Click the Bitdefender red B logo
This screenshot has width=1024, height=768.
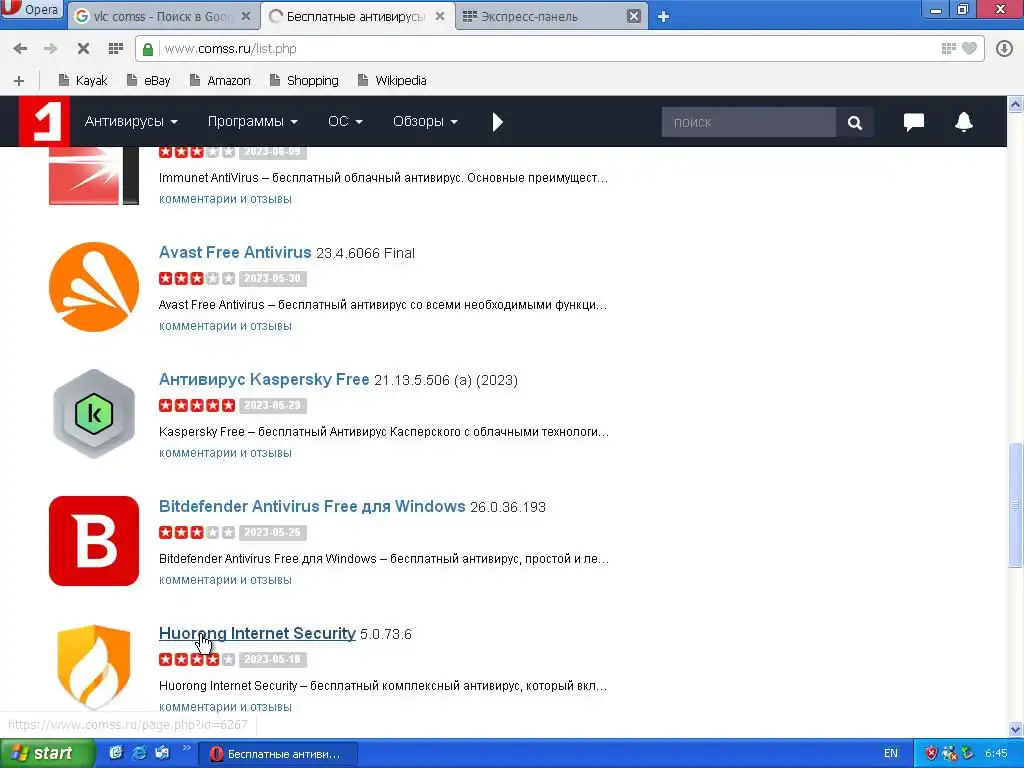point(94,541)
